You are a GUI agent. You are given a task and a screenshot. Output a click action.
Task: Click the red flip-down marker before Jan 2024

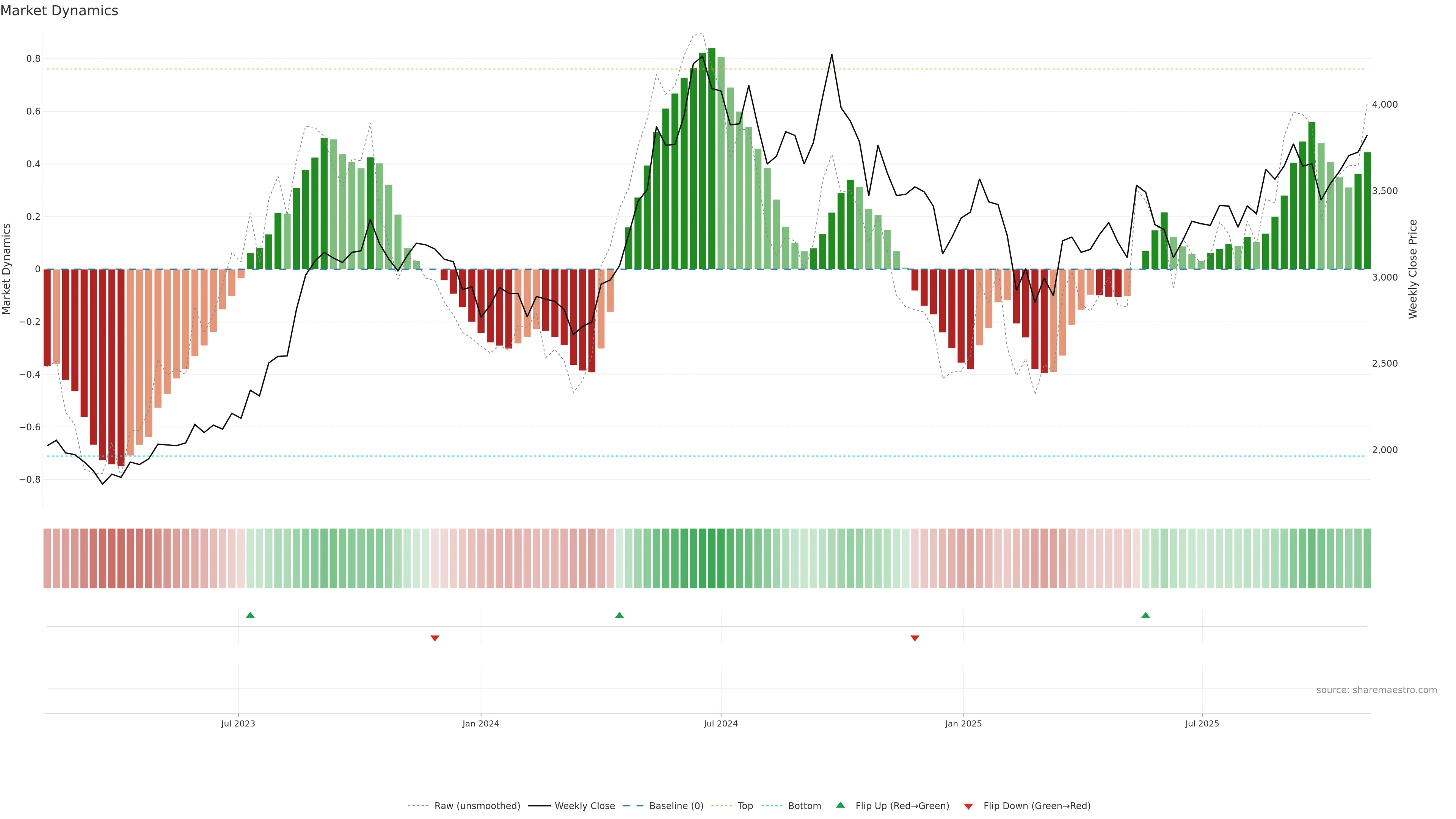[435, 638]
